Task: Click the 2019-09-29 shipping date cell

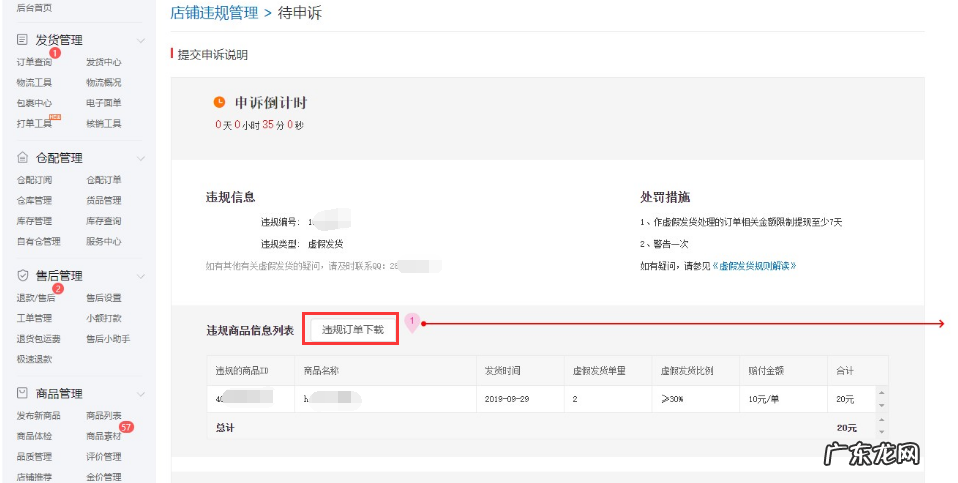Action: click(507, 399)
